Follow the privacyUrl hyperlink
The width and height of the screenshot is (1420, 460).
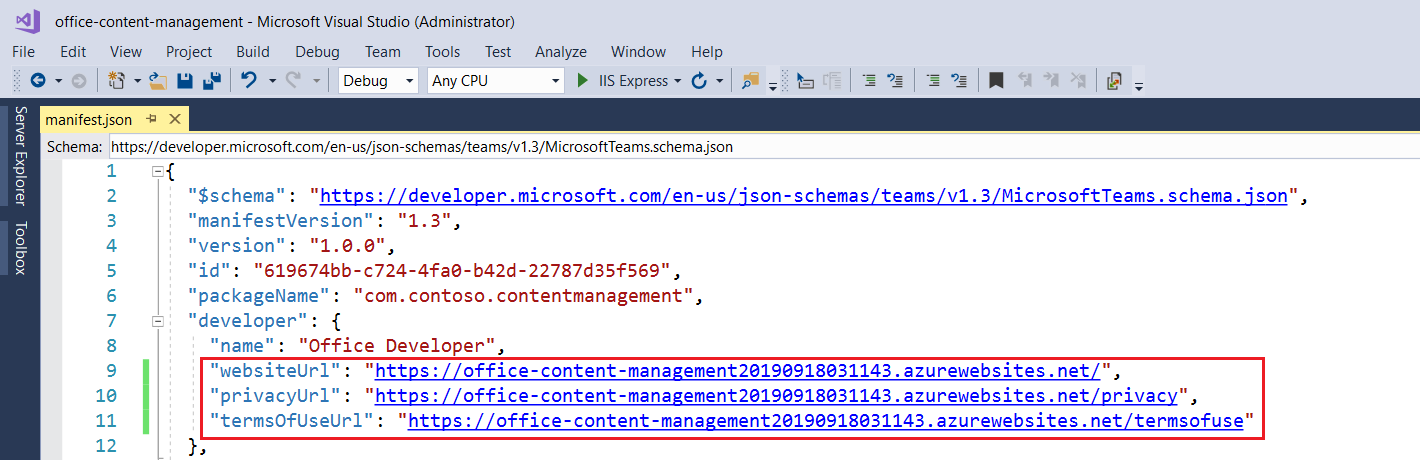pos(776,396)
